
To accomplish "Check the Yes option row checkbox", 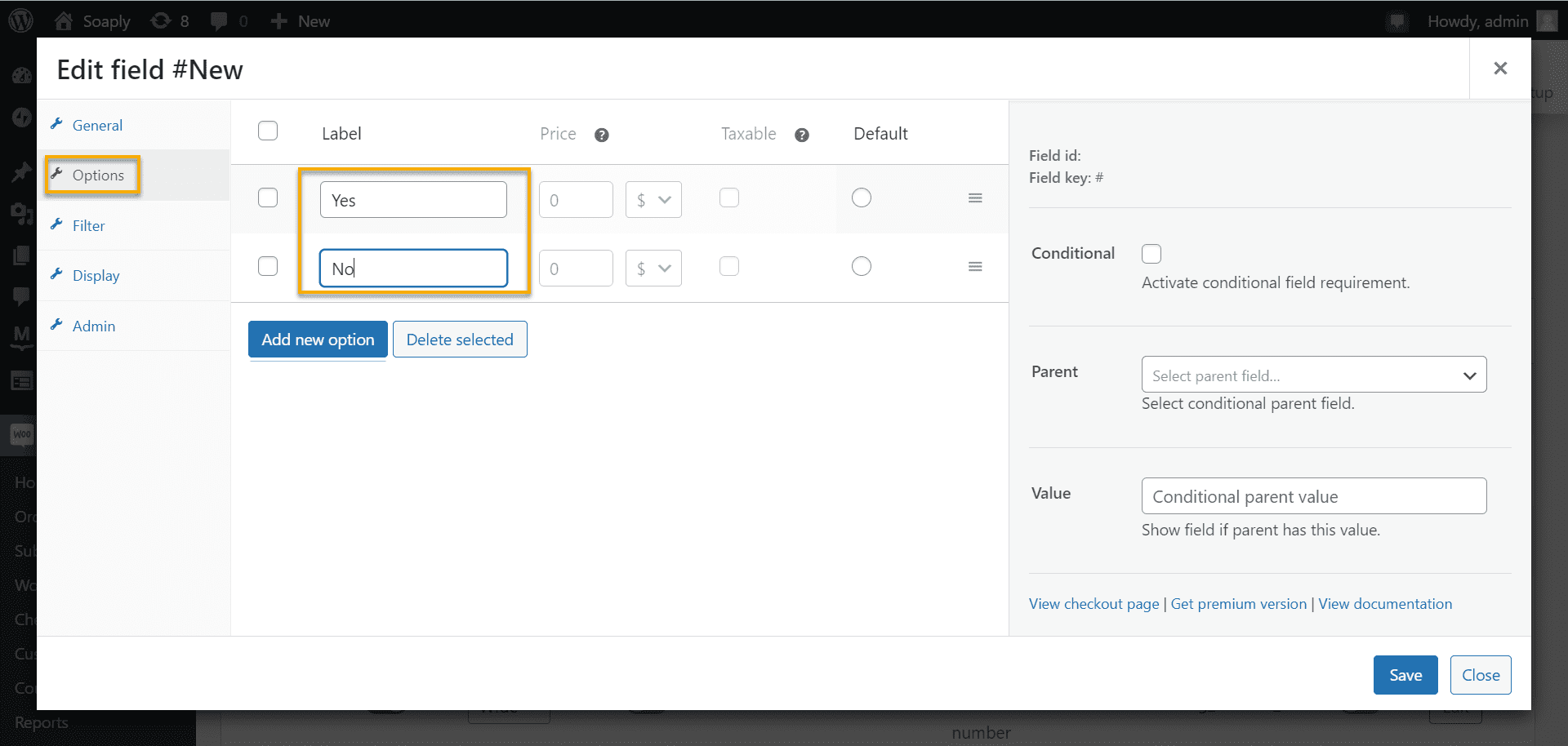I will 268,198.
